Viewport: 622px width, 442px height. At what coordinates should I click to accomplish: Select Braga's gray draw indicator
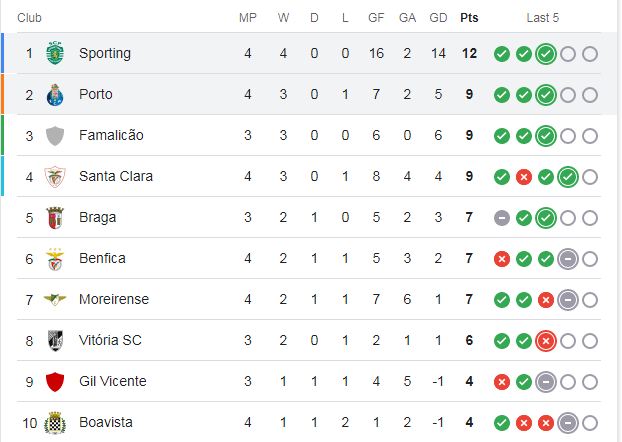point(502,218)
